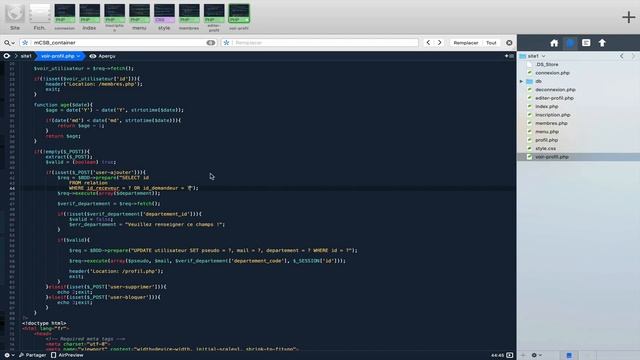Click the Partager share button

(32, 355)
